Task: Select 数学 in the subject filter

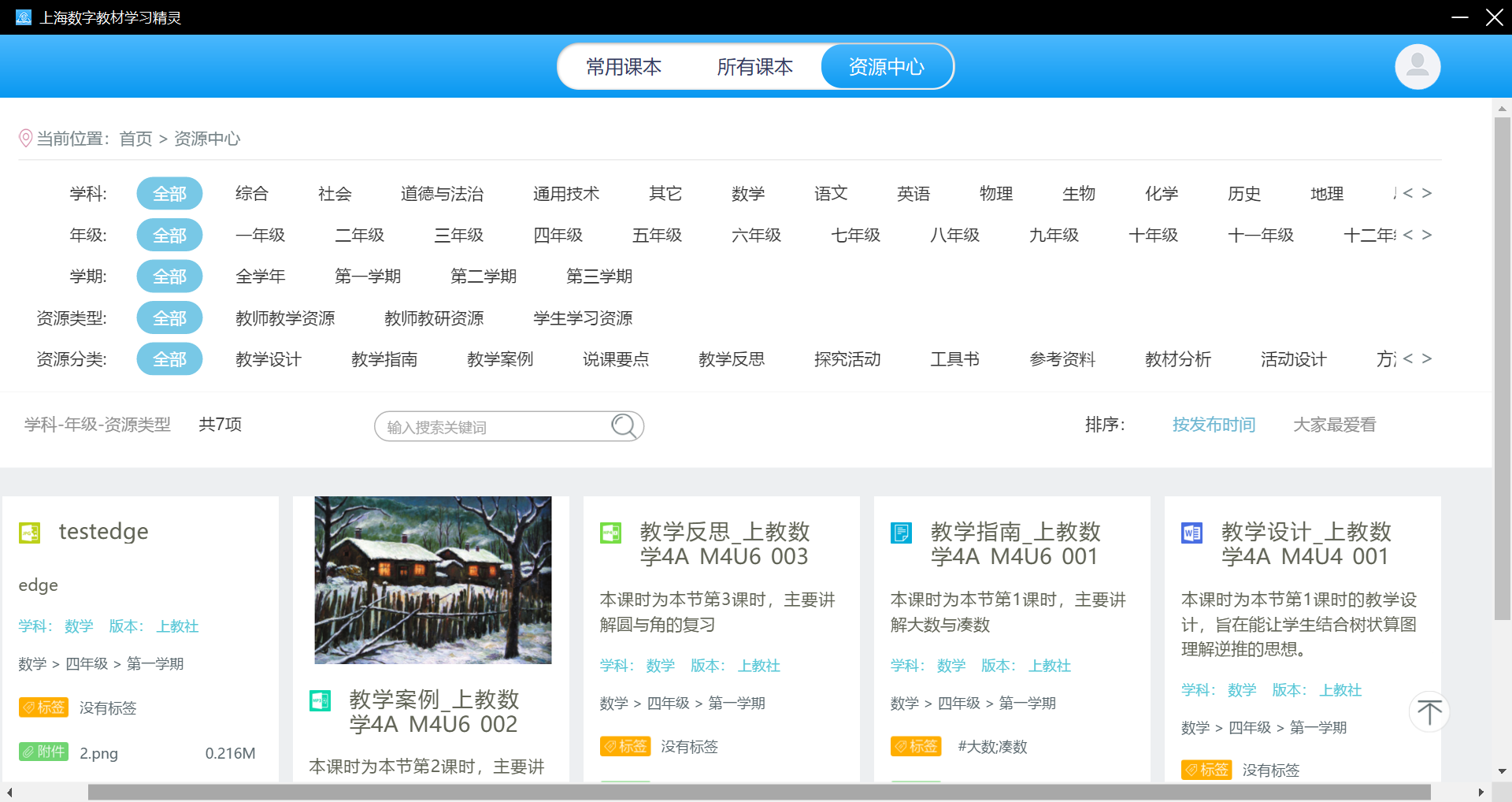Action: [x=747, y=194]
